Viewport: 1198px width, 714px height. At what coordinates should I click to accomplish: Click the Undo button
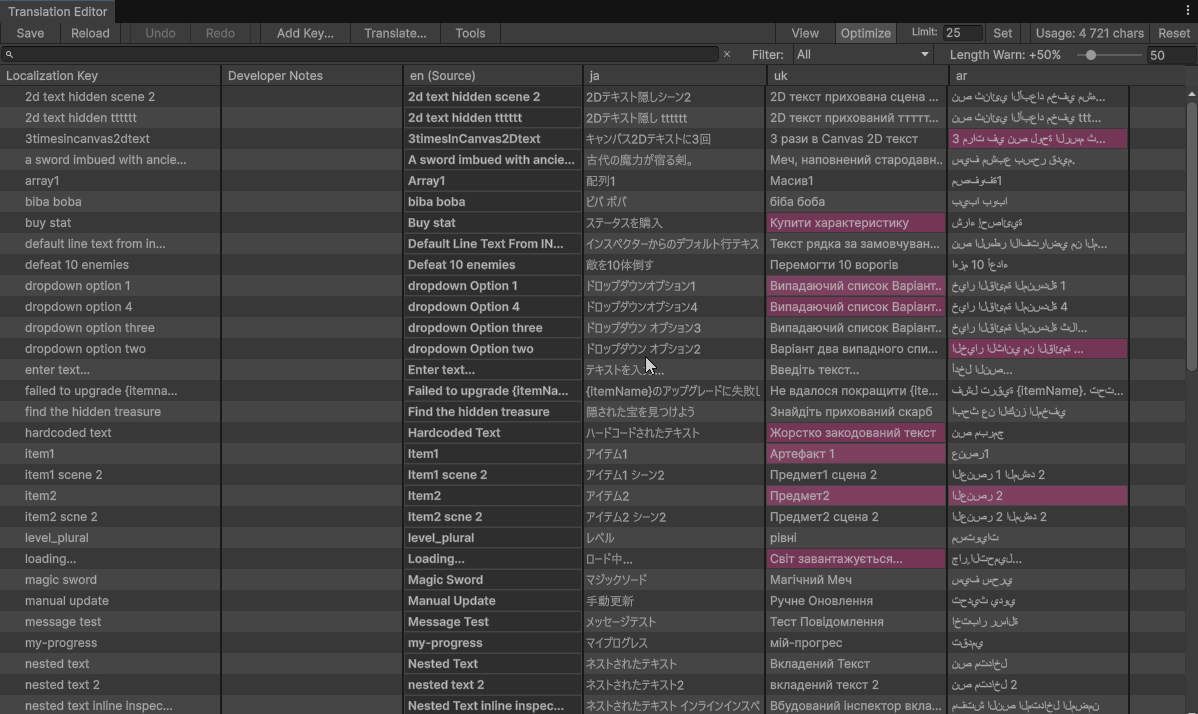pyautogui.click(x=159, y=32)
